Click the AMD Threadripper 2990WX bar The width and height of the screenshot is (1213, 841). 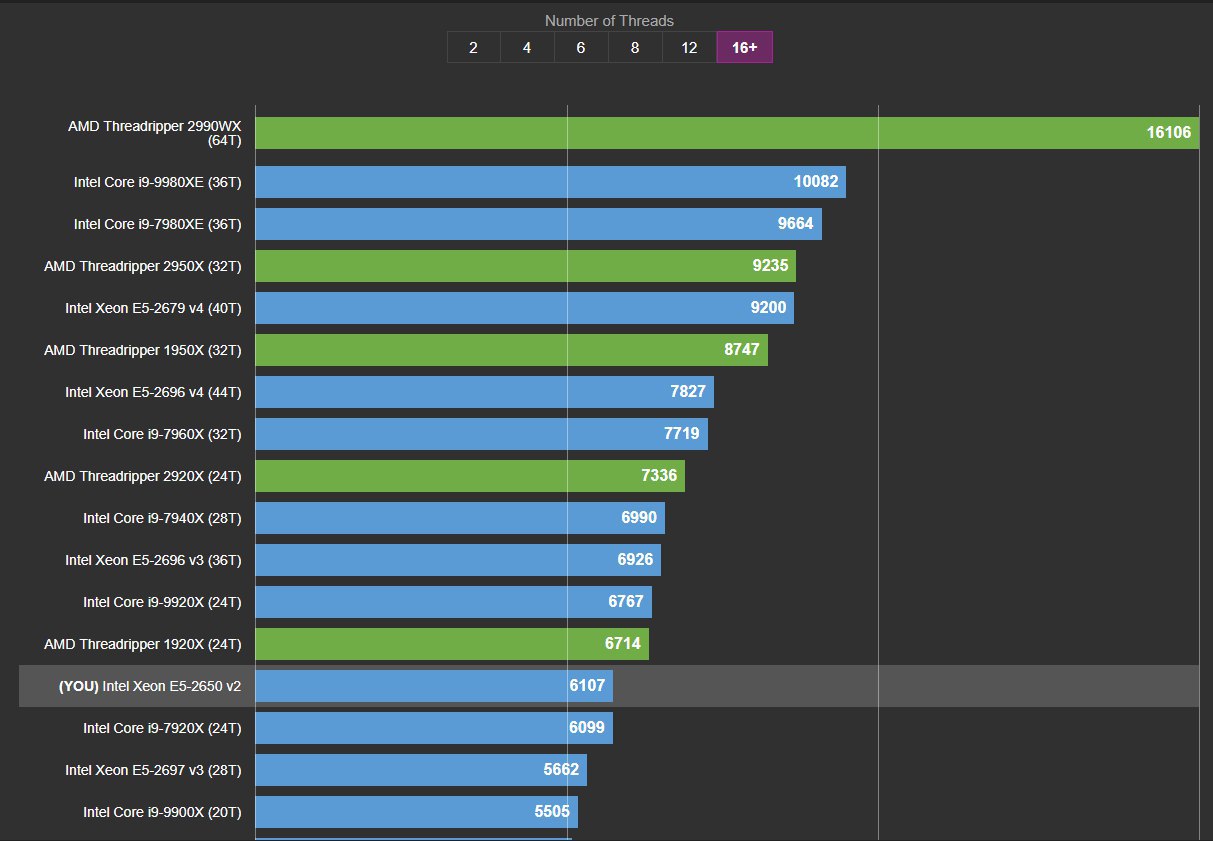point(727,133)
